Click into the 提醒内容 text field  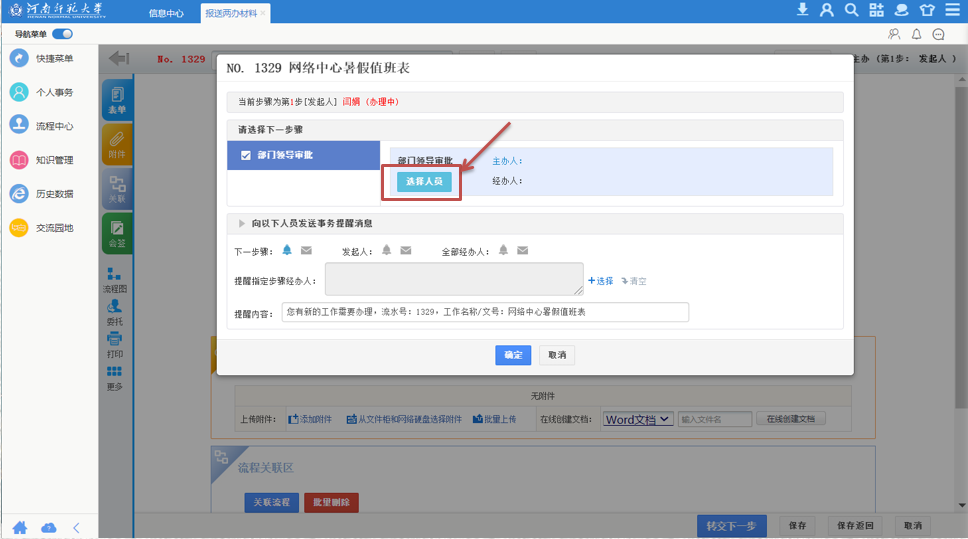485,313
